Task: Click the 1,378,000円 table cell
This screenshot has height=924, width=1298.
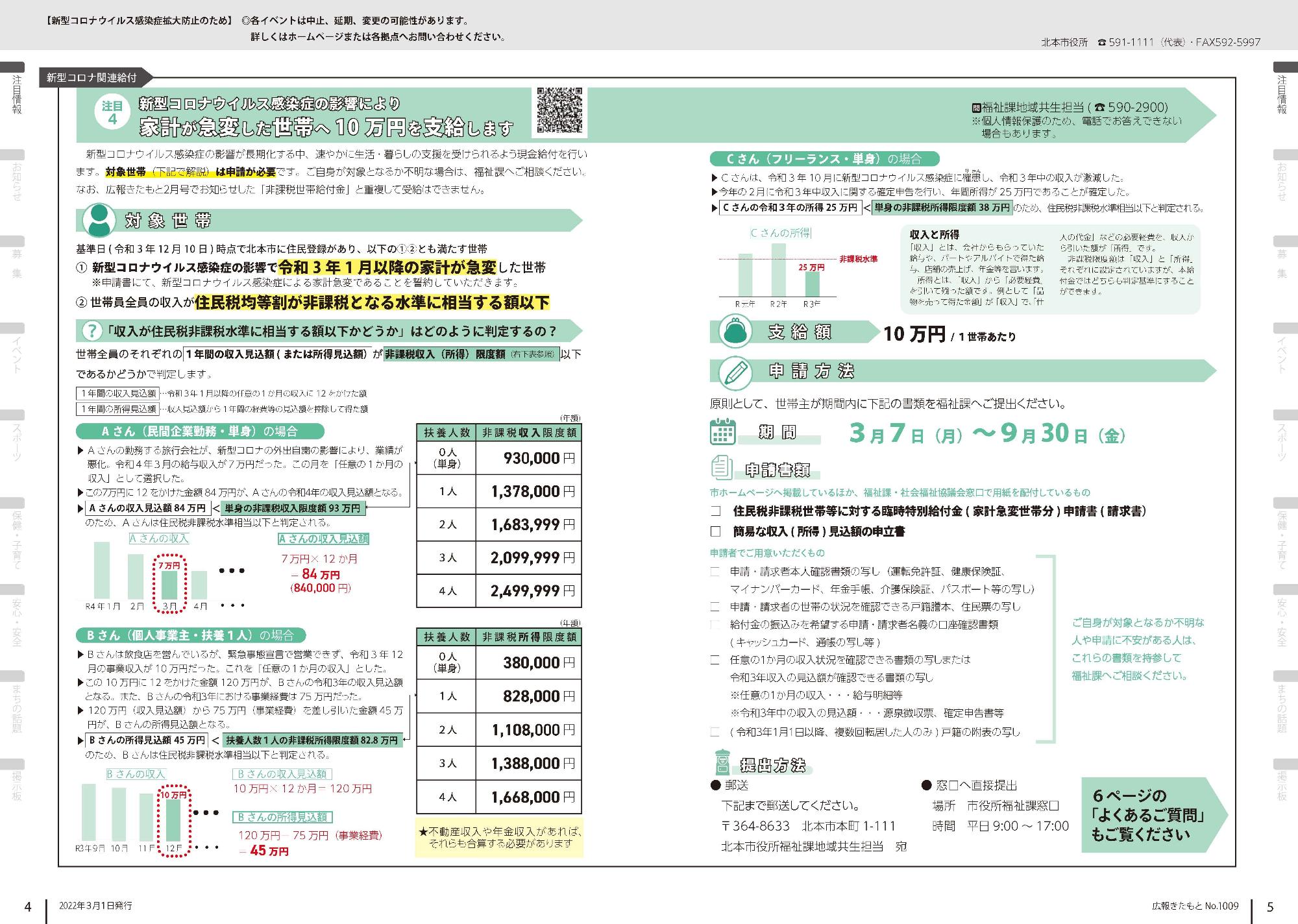Action: coord(528,491)
